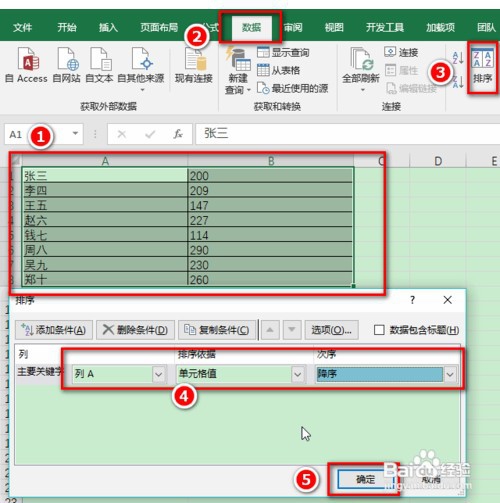Click the select-all corner of the sheet
This screenshot has width=500, height=503.
[x=15, y=161]
